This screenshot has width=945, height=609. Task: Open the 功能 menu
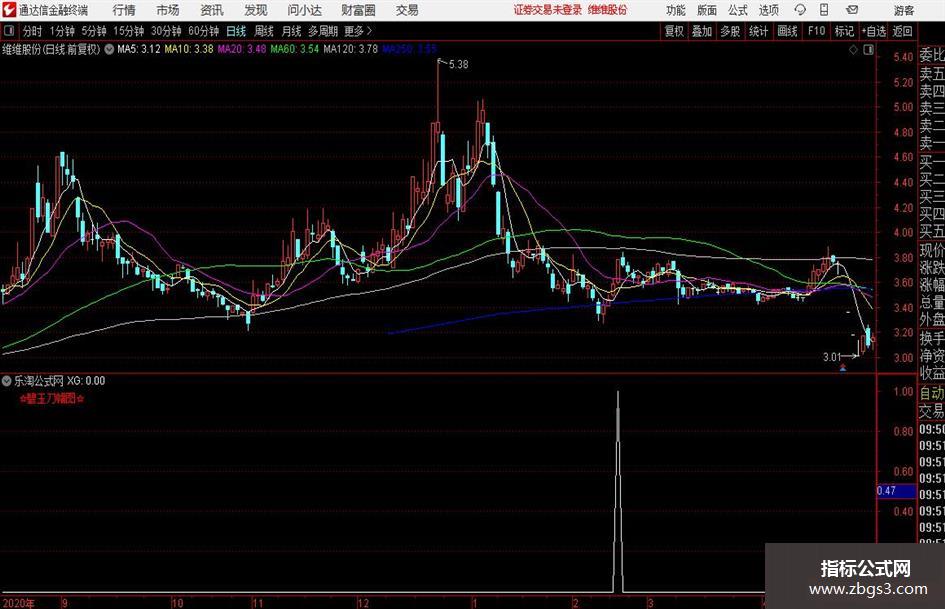676,10
